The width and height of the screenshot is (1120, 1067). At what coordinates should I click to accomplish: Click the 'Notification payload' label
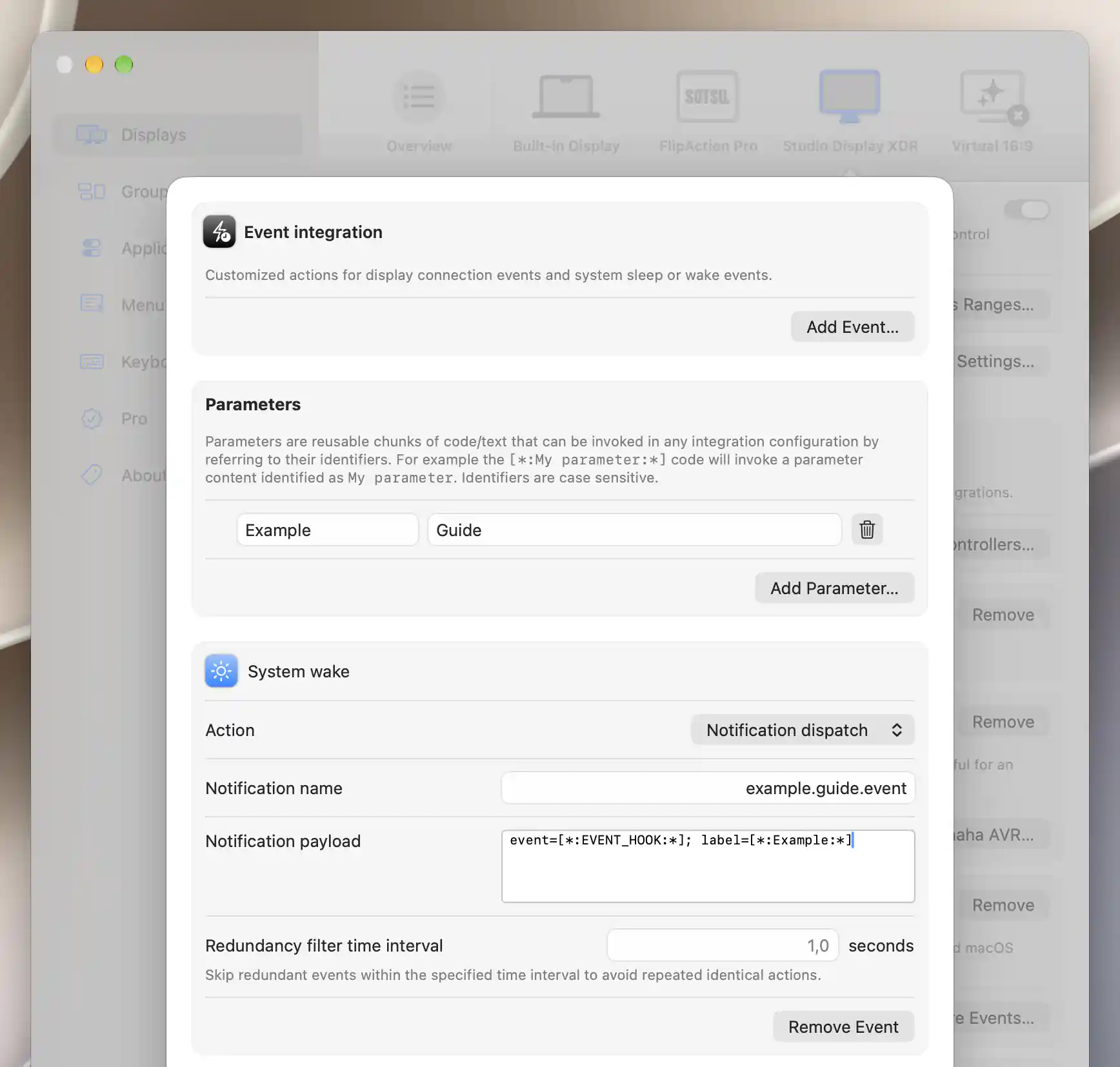click(x=283, y=841)
